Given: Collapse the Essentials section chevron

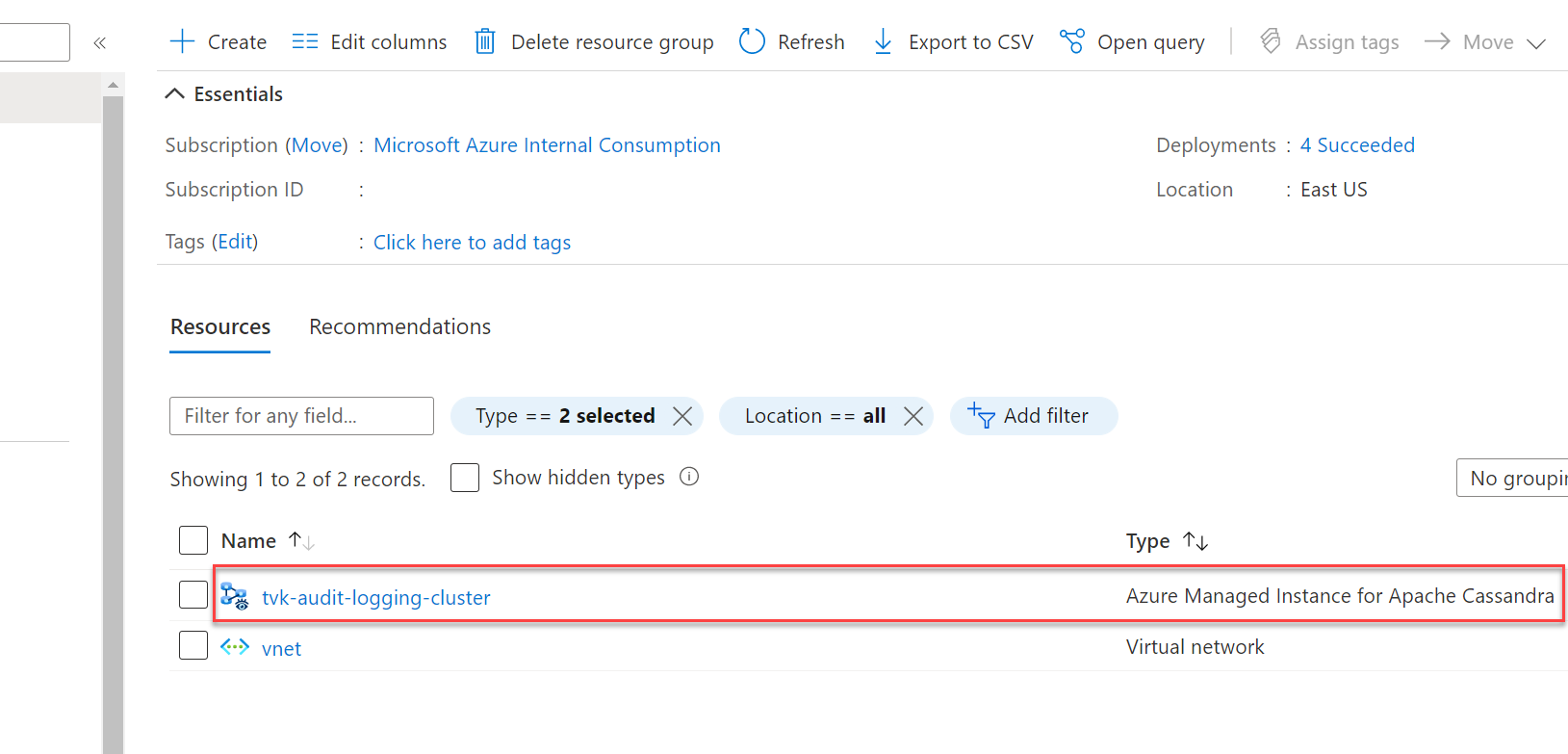Looking at the screenshot, I should [x=174, y=93].
